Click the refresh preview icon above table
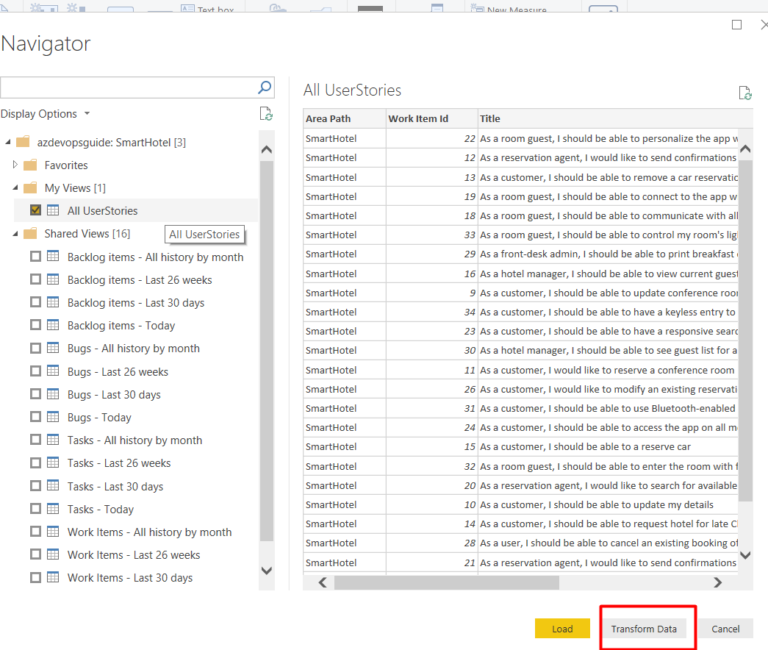Viewport: 768px width, 650px height. (x=744, y=93)
